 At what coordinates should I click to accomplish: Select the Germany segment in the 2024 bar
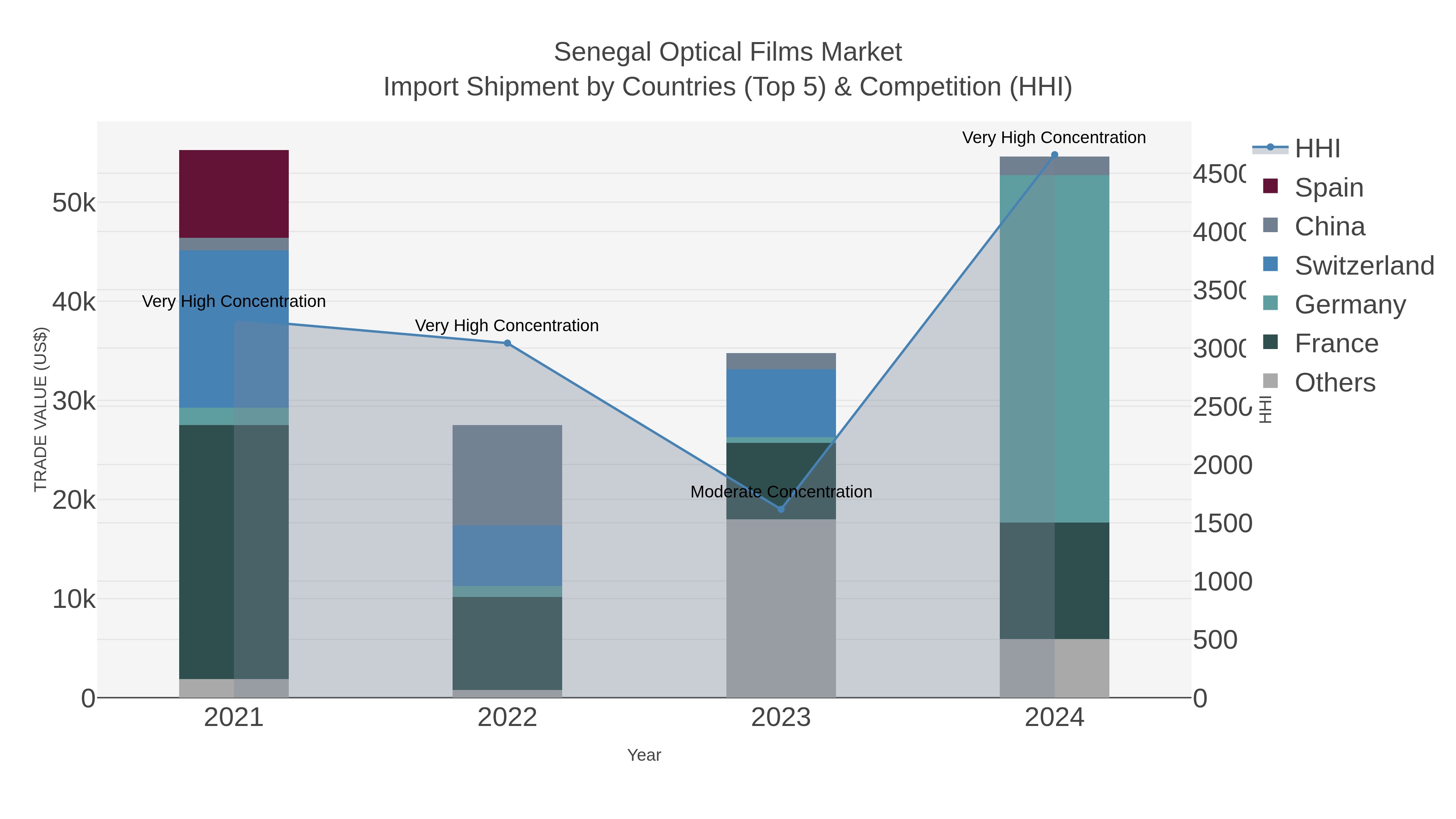click(1054, 349)
